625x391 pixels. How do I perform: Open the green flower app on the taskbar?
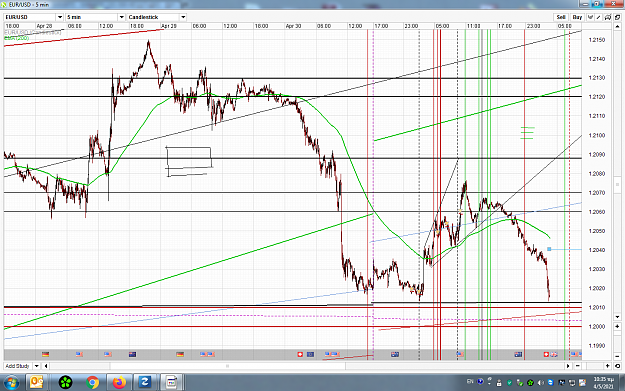click(x=65, y=383)
